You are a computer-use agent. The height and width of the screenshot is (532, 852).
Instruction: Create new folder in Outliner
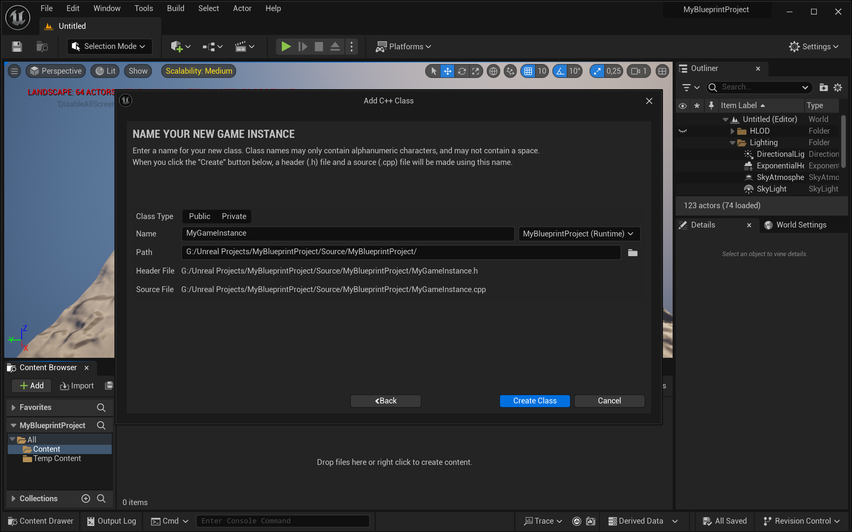click(824, 87)
